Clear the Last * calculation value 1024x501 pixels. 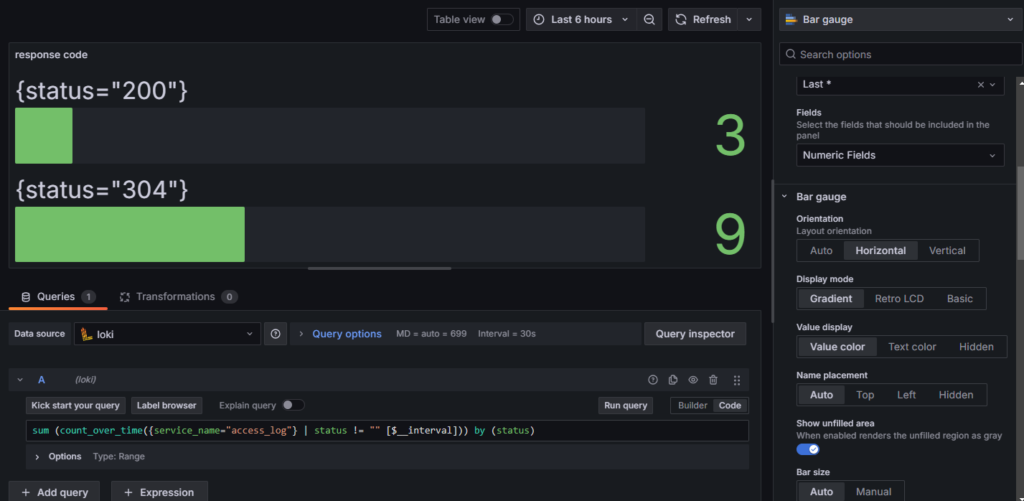point(980,84)
